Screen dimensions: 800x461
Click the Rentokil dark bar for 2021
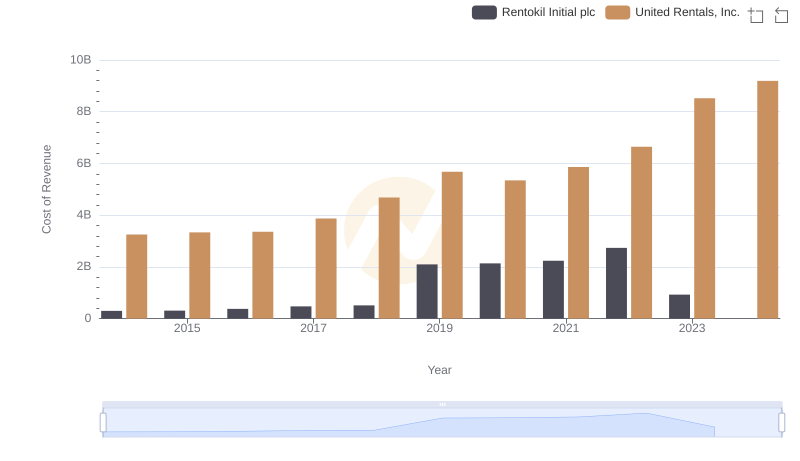pyautogui.click(x=554, y=290)
